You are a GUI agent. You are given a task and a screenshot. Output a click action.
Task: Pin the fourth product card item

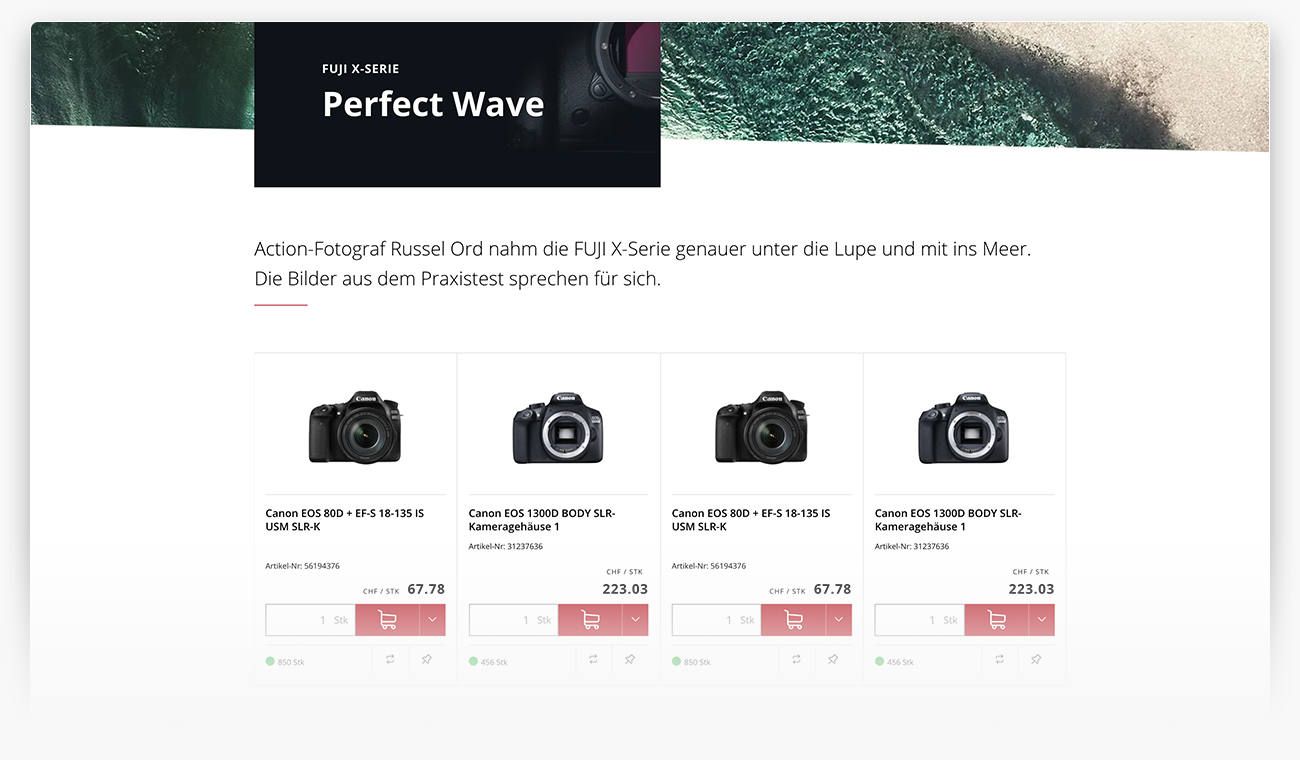[x=1036, y=660]
